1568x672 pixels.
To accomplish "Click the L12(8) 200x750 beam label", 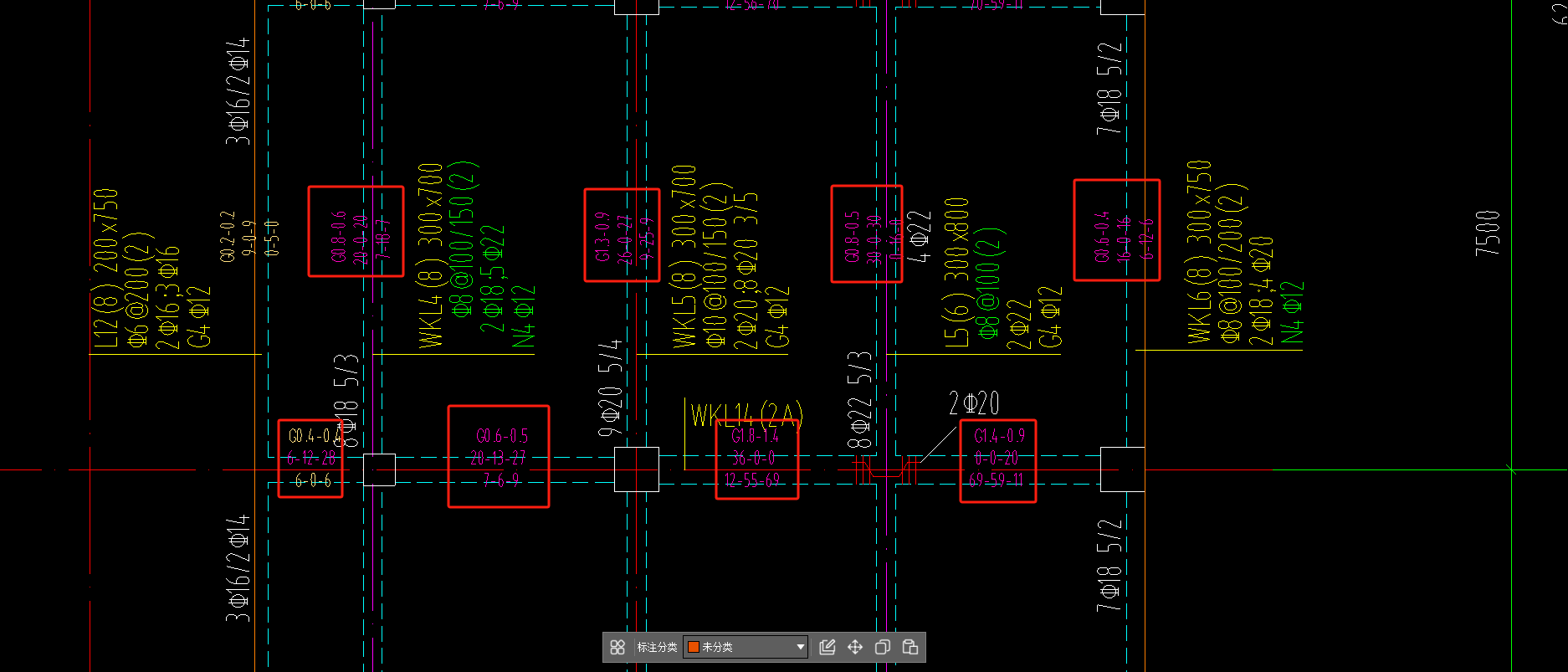I will coord(105,268).
